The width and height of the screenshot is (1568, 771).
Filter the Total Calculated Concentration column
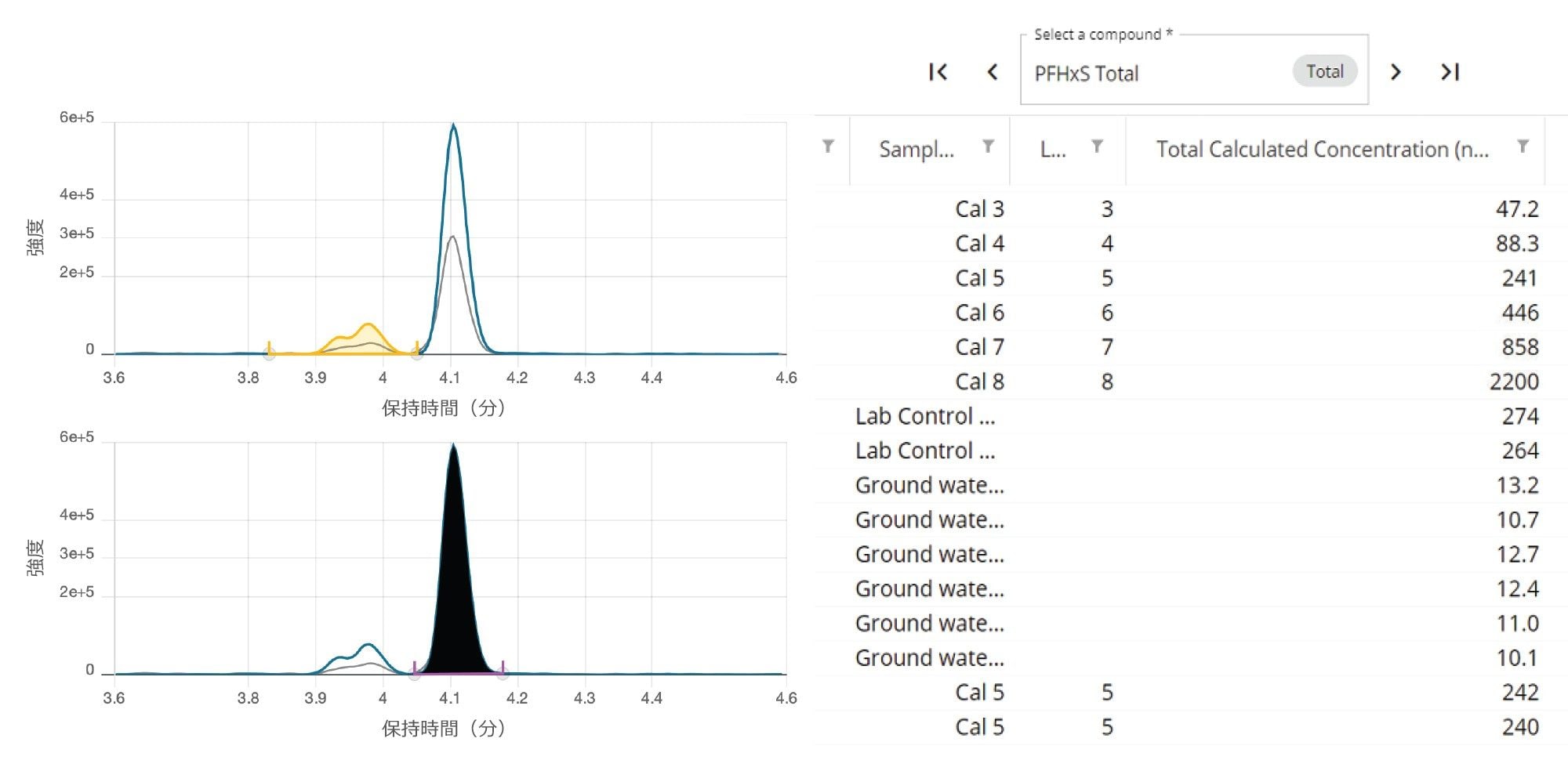(1522, 147)
